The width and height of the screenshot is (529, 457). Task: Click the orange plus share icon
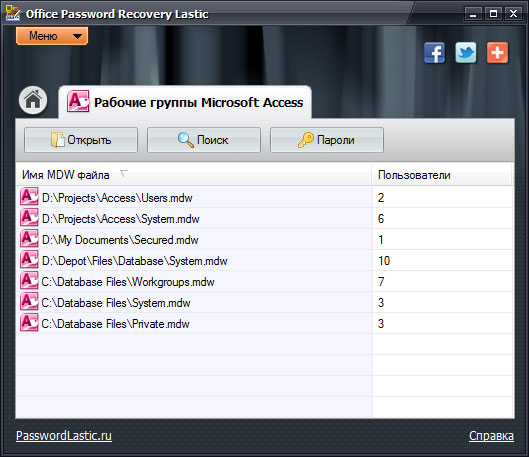(x=497, y=53)
